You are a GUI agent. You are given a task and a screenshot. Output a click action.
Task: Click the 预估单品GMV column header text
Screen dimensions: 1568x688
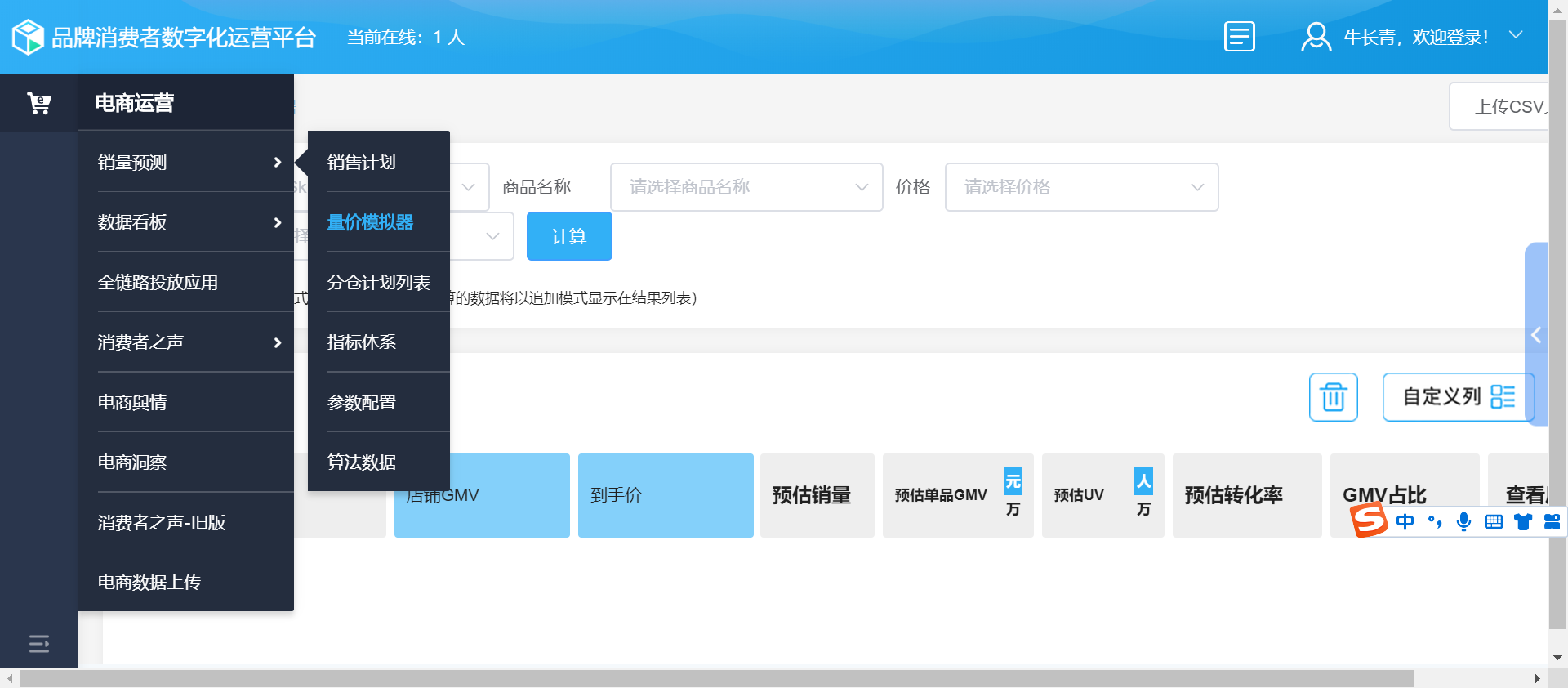[941, 495]
